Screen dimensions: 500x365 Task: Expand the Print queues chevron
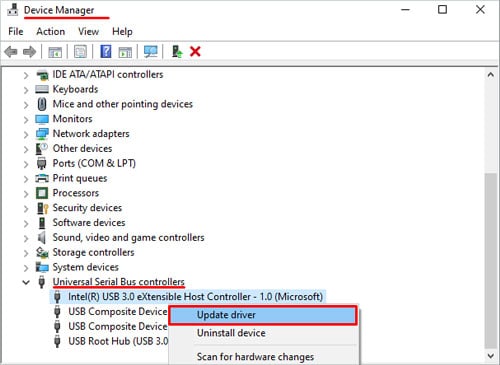tap(26, 179)
